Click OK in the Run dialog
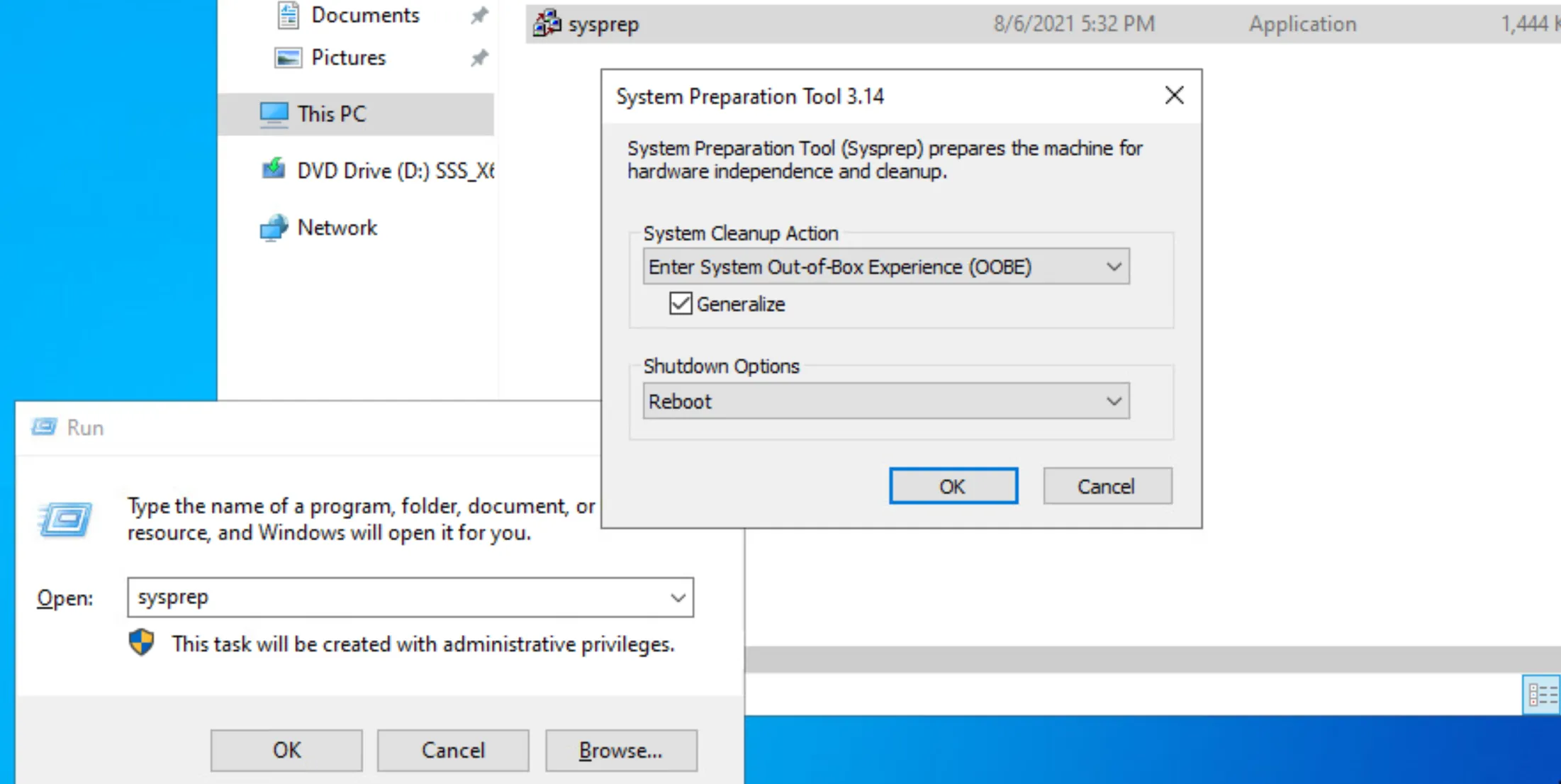The width and height of the screenshot is (1561, 784). click(x=286, y=750)
